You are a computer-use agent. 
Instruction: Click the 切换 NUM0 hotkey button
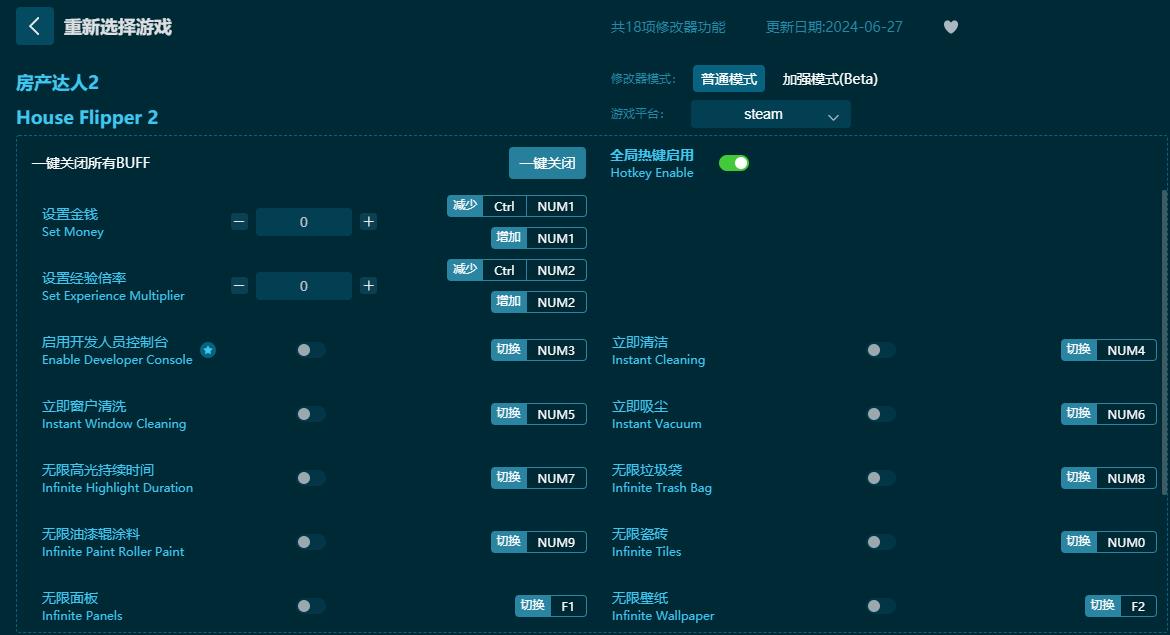coord(1109,542)
